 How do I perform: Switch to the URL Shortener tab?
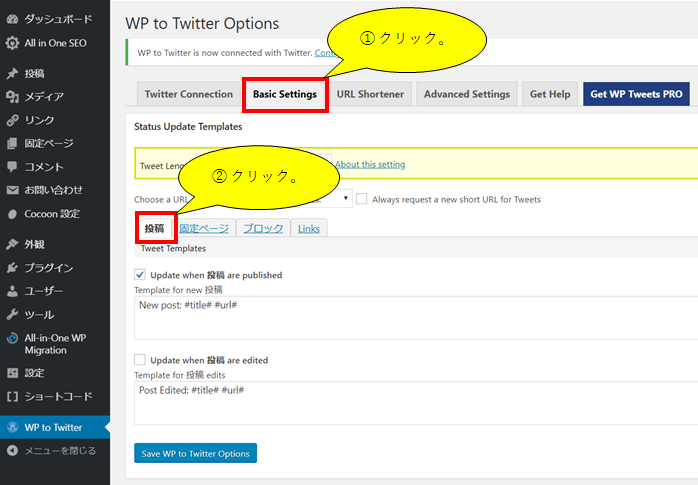pos(370,94)
